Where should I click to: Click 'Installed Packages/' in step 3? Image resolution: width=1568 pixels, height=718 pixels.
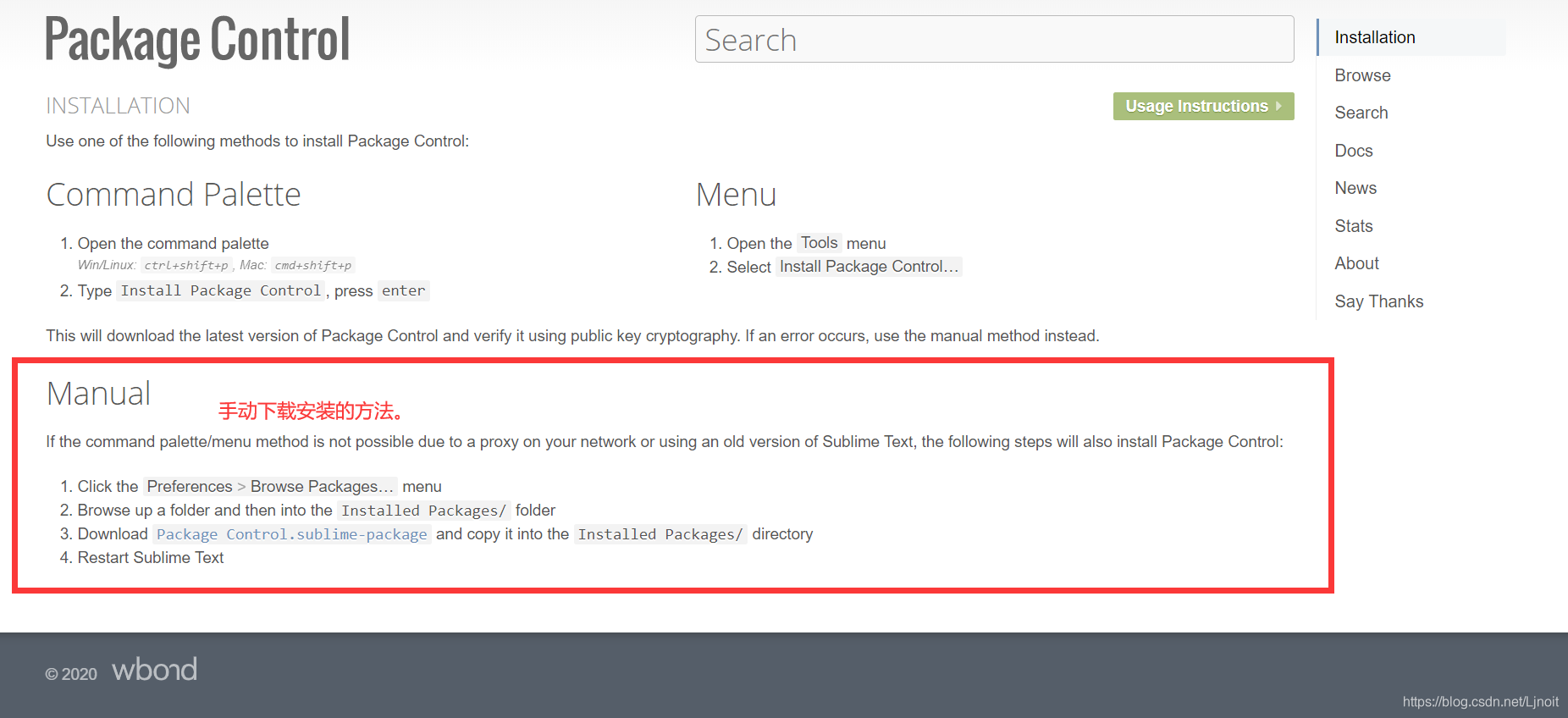click(x=660, y=534)
